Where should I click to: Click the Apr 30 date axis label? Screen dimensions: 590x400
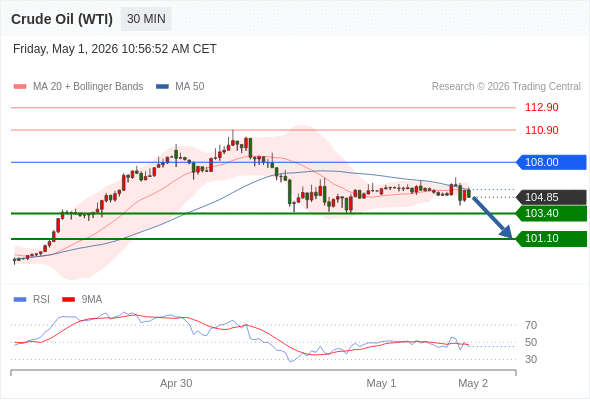click(176, 383)
